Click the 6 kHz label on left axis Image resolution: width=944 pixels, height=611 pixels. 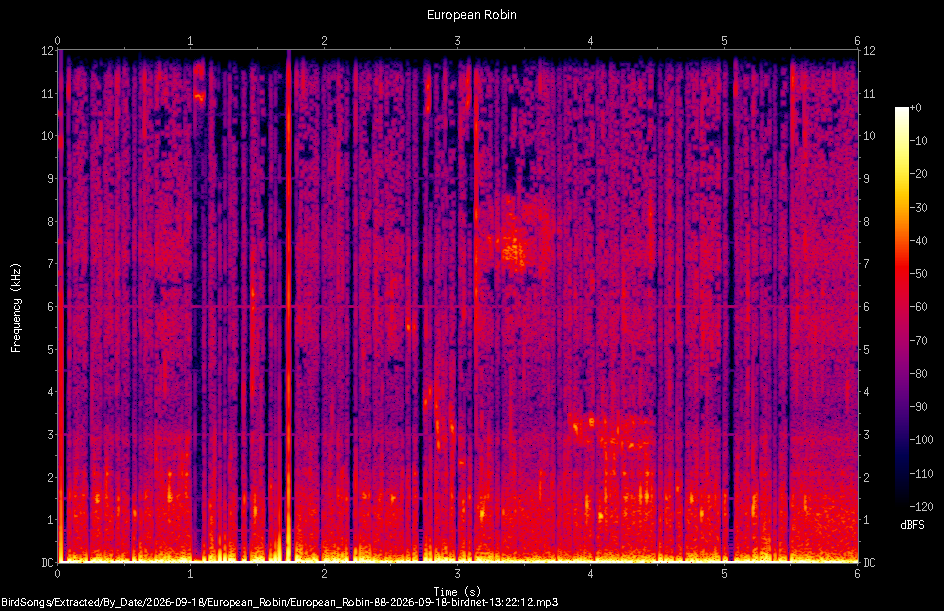tap(50, 306)
